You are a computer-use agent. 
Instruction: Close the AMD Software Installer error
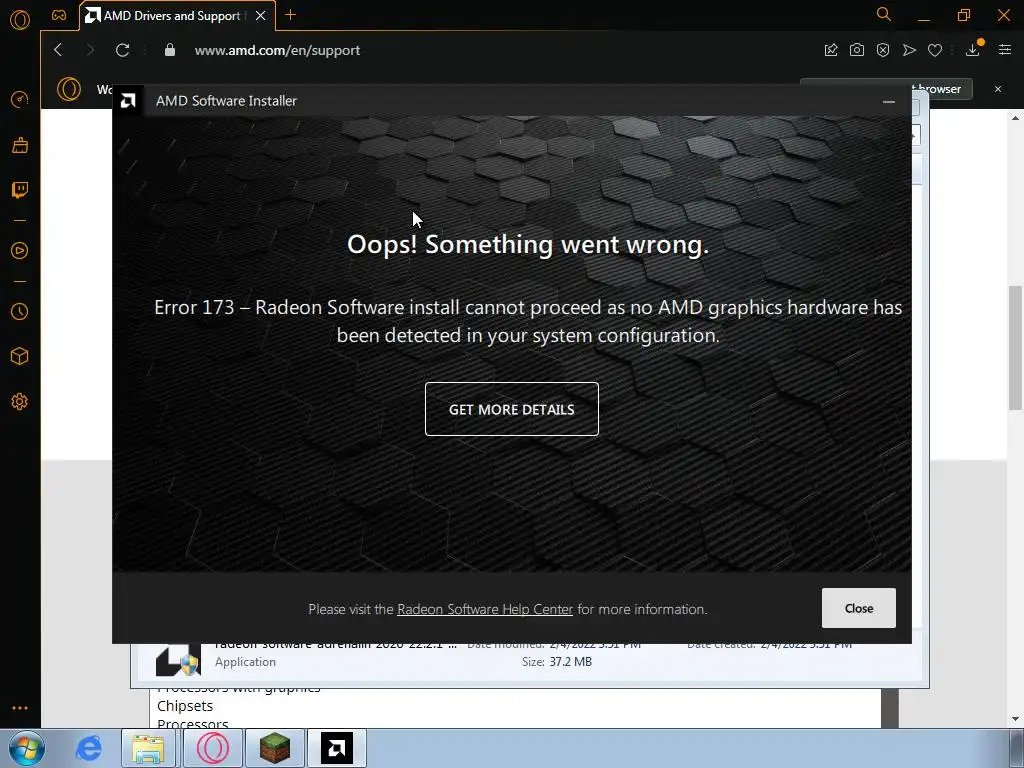click(859, 608)
